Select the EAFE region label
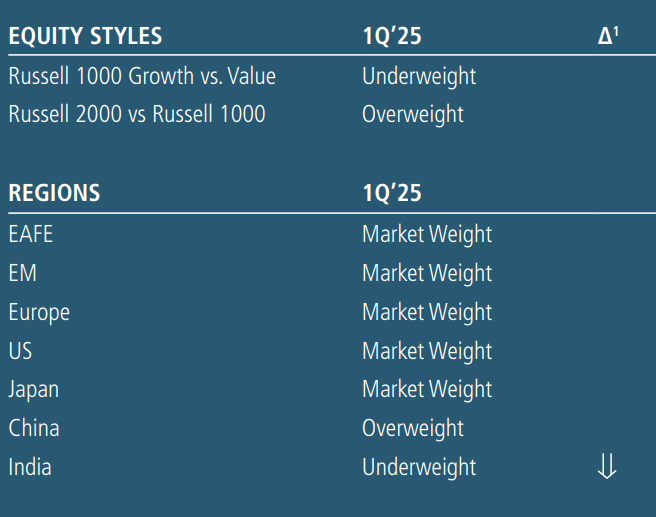This screenshot has width=656, height=517. tap(31, 234)
